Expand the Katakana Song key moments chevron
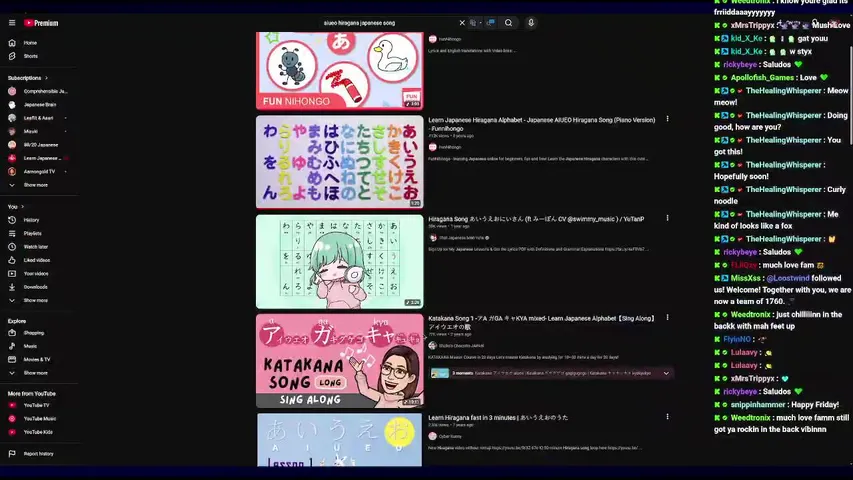Image resolution: width=853 pixels, height=480 pixels. point(666,373)
